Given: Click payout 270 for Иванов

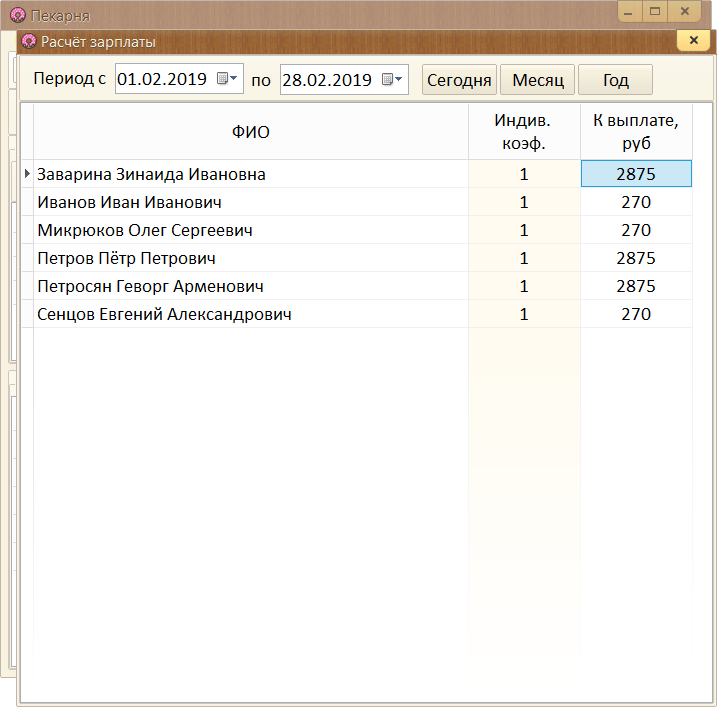Looking at the screenshot, I should pos(636,202).
